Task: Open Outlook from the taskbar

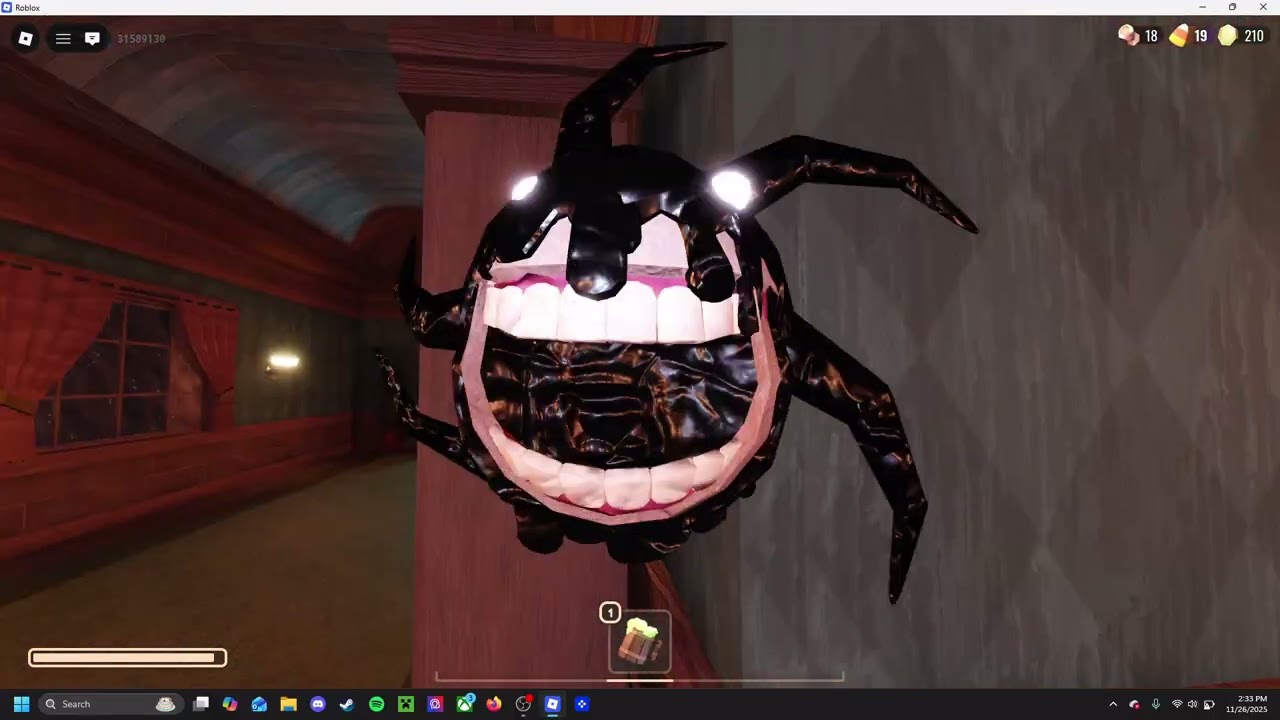Action: click(x=259, y=704)
